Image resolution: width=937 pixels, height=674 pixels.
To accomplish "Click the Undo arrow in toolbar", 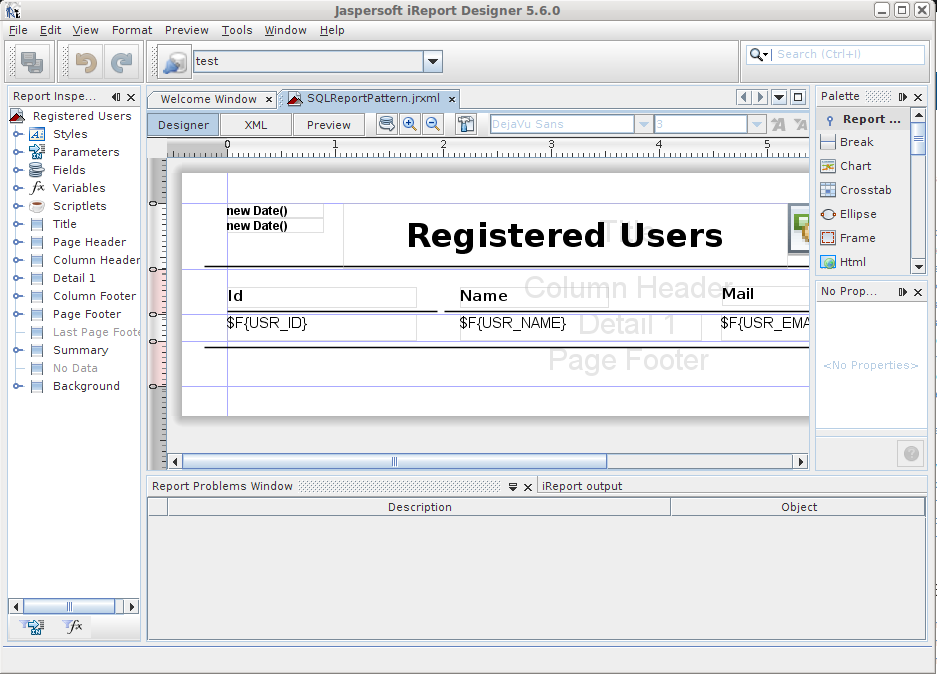I will click(86, 62).
